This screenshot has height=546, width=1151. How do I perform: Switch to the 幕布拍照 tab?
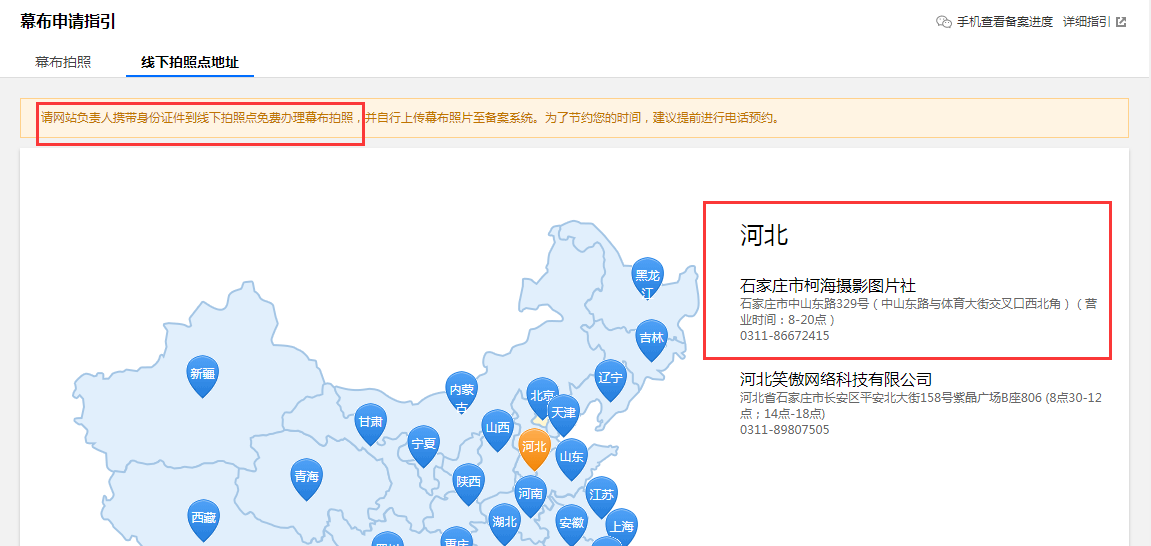tap(63, 62)
